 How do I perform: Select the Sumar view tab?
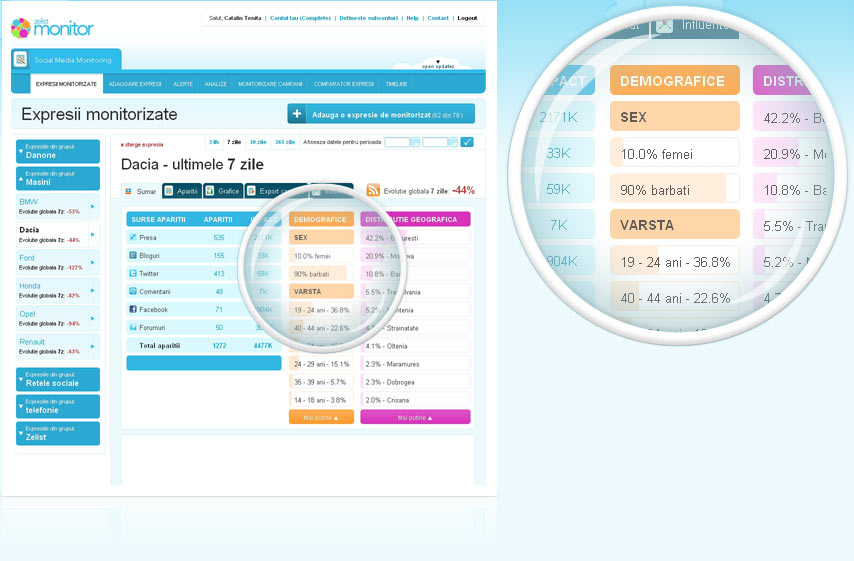pos(141,191)
